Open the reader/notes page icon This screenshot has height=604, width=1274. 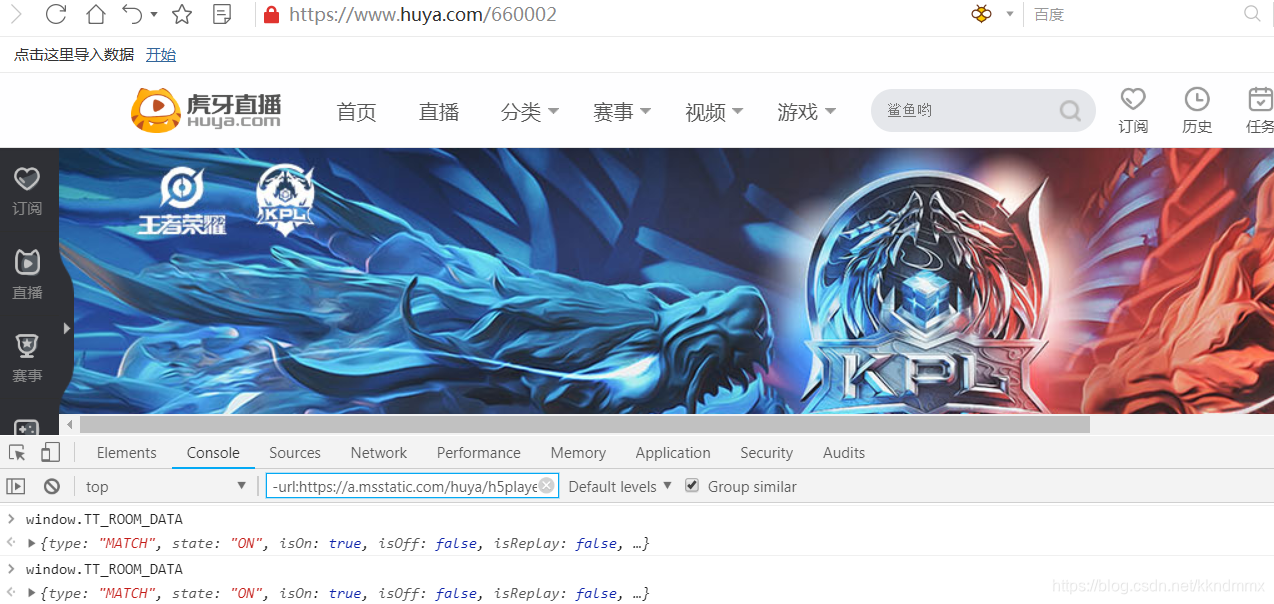point(223,14)
